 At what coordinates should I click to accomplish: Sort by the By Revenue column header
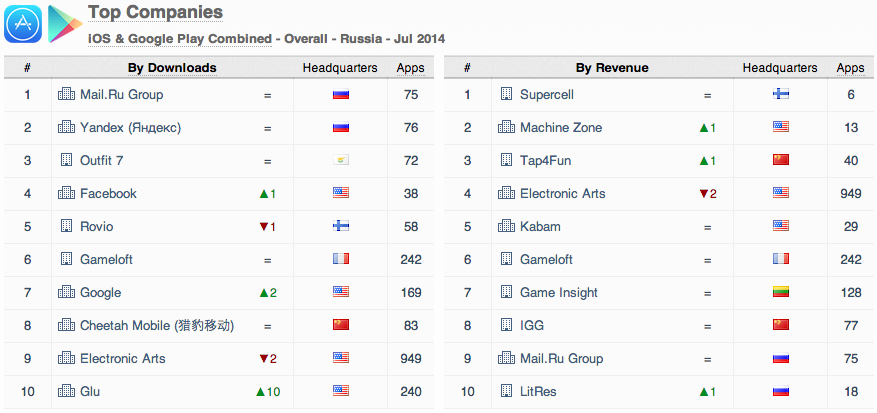pyautogui.click(x=612, y=68)
